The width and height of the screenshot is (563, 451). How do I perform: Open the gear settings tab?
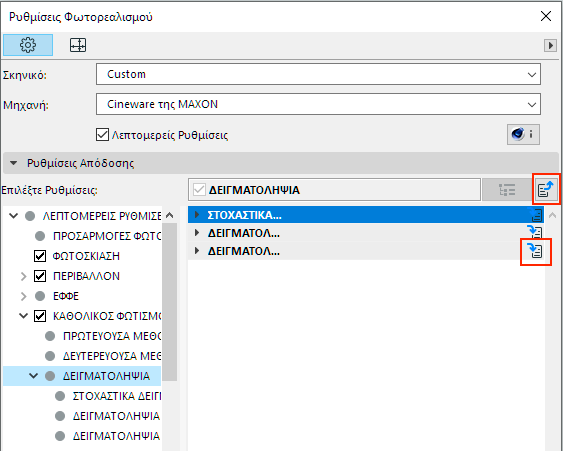coord(28,45)
